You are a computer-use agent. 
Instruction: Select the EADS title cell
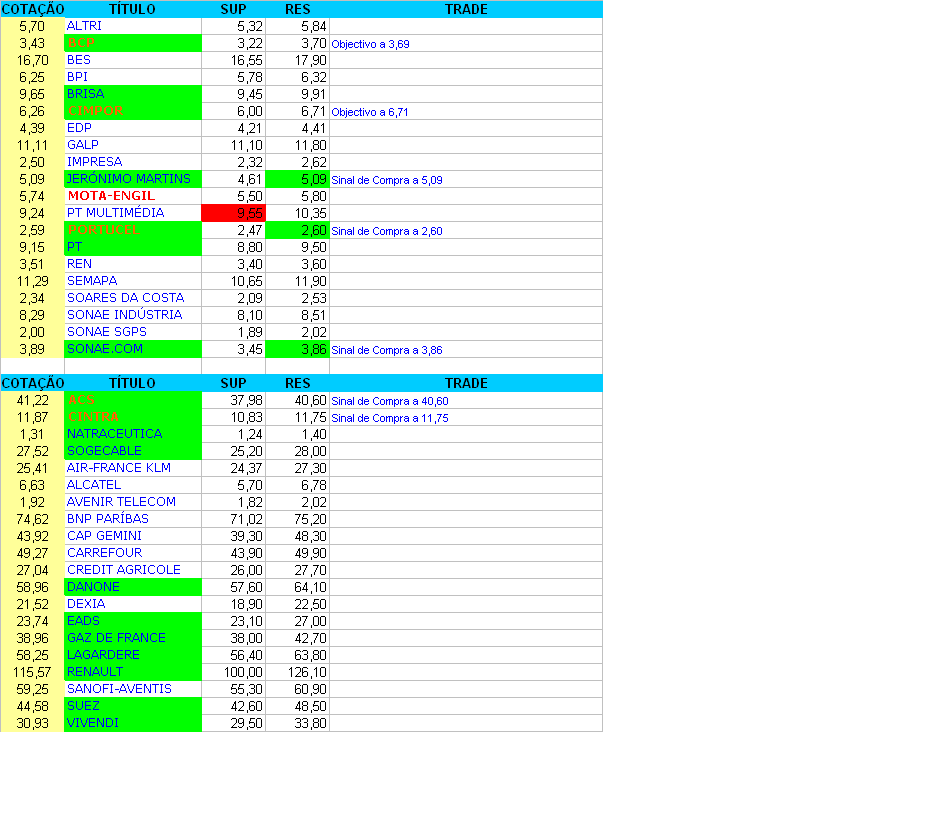click(133, 621)
